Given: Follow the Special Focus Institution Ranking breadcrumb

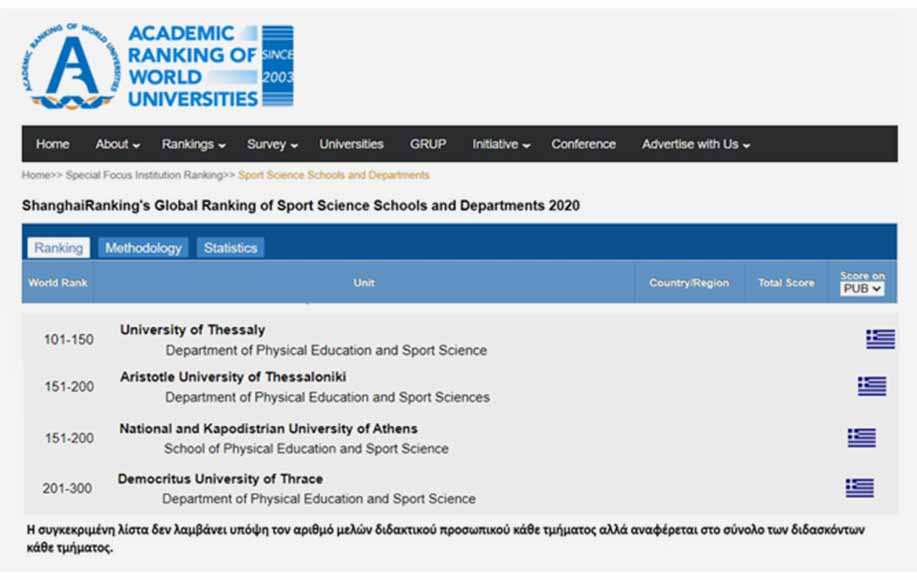Looking at the screenshot, I should (144, 175).
